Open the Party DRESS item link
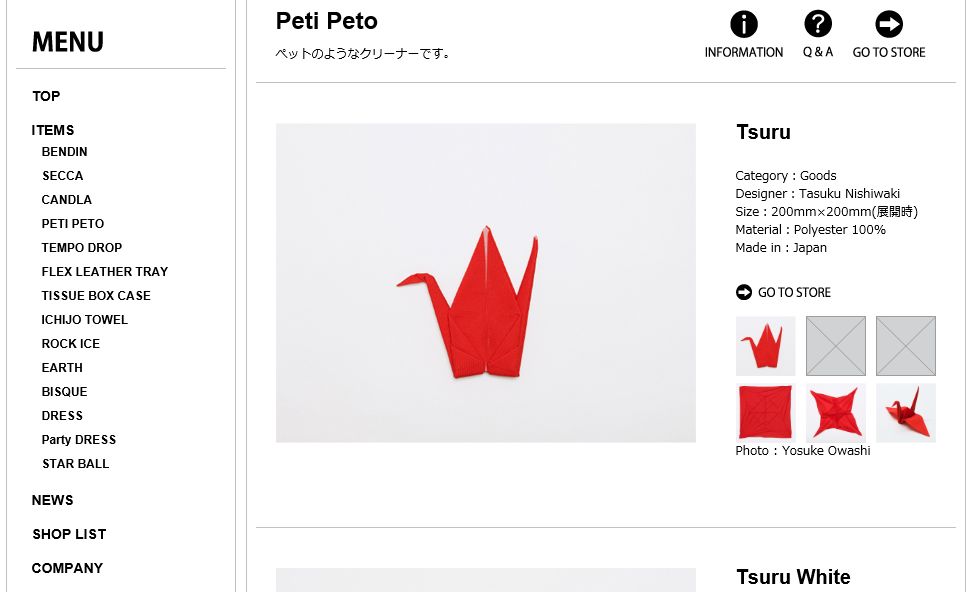The image size is (973, 592). click(x=78, y=440)
